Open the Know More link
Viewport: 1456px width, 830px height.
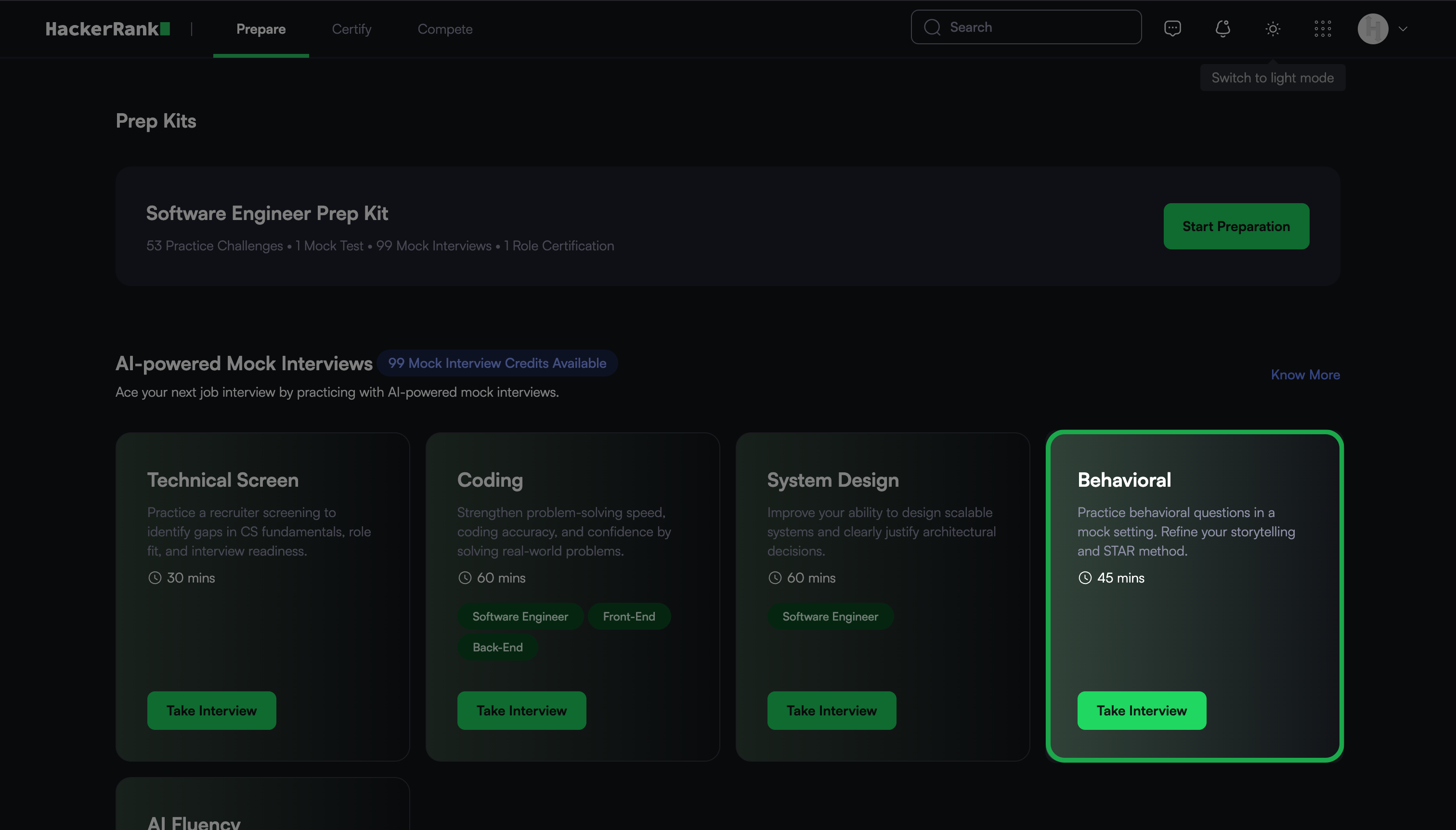pos(1305,375)
